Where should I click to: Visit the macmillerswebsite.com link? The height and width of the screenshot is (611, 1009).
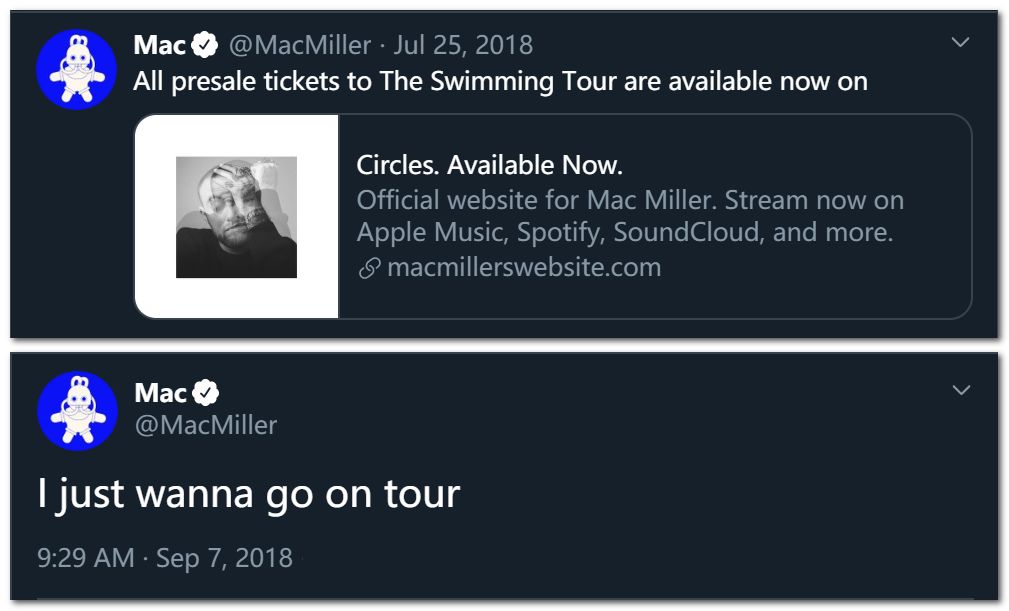pos(523,268)
